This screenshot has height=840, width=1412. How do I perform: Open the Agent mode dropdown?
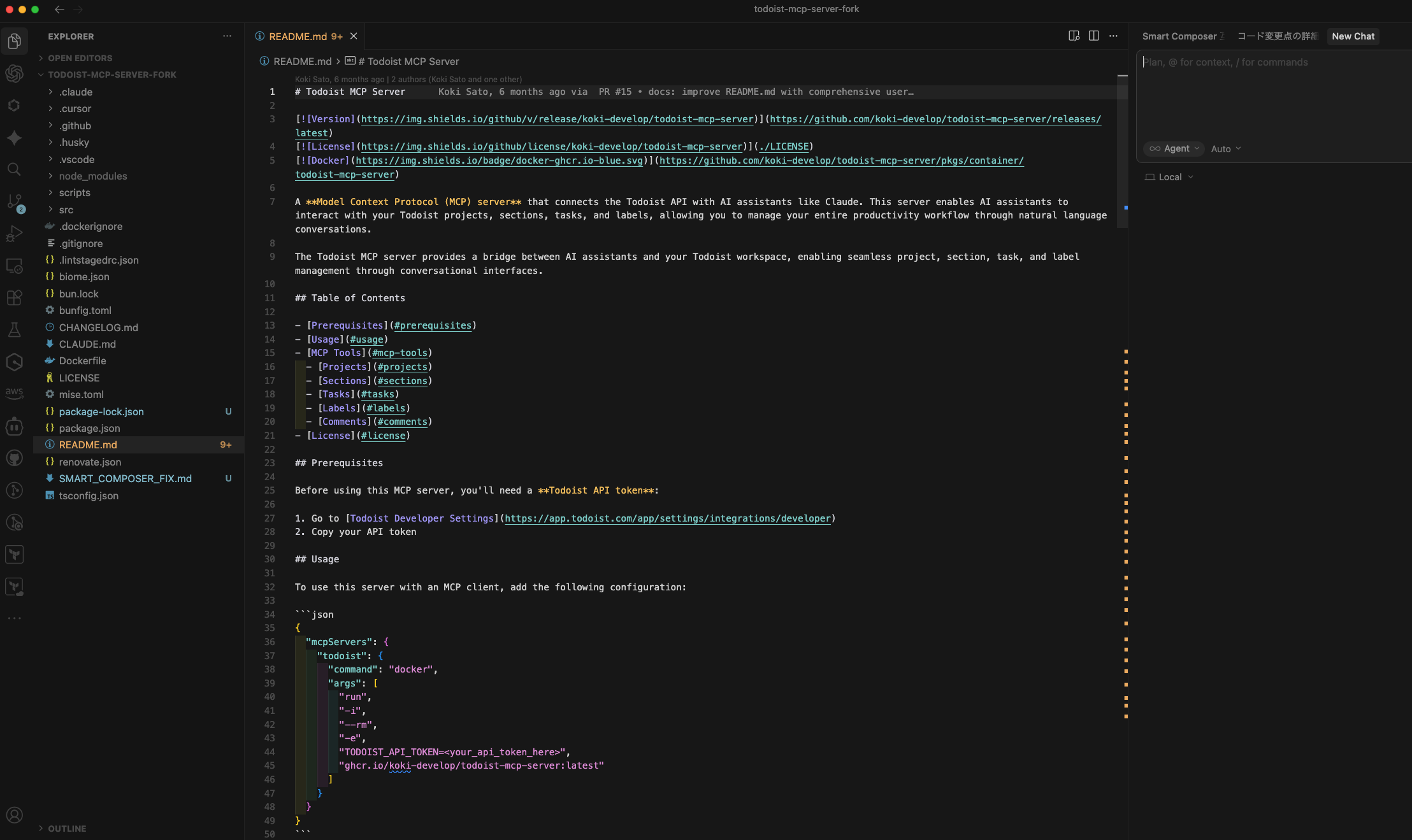[x=1174, y=148]
